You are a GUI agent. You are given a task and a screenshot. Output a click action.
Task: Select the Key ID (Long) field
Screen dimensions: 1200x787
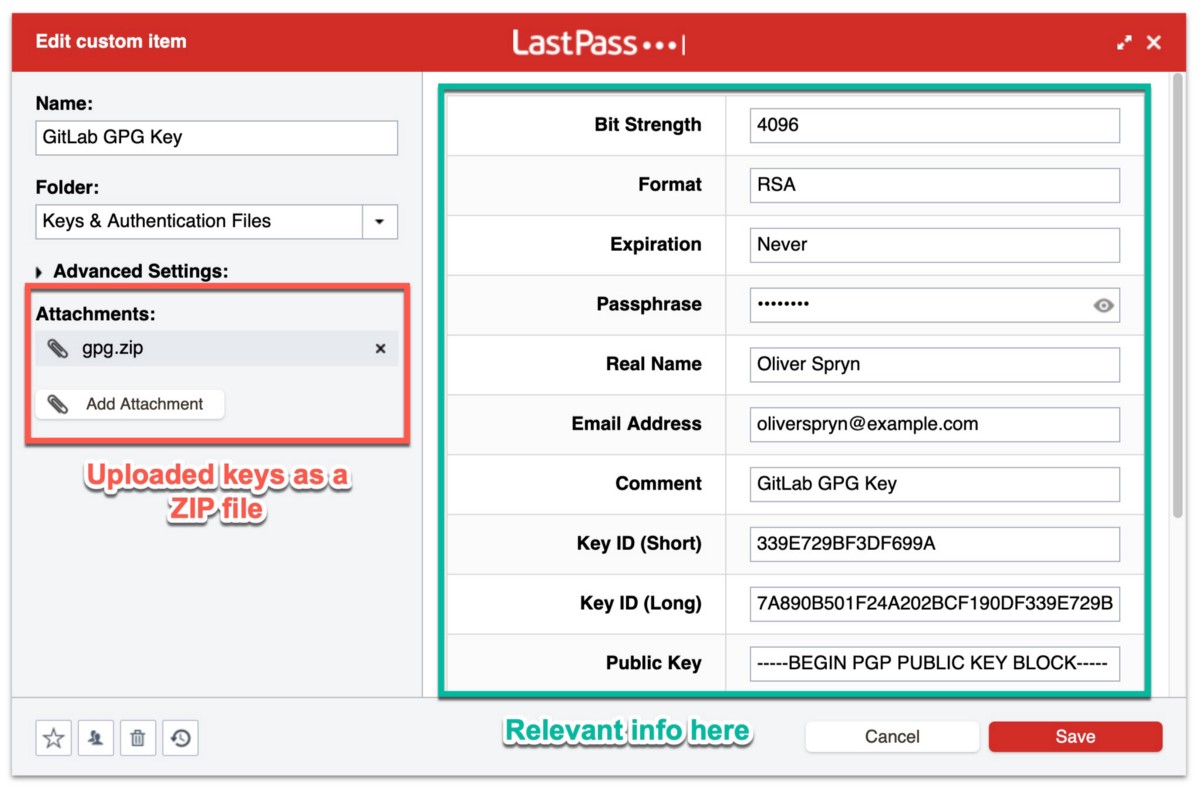934,604
